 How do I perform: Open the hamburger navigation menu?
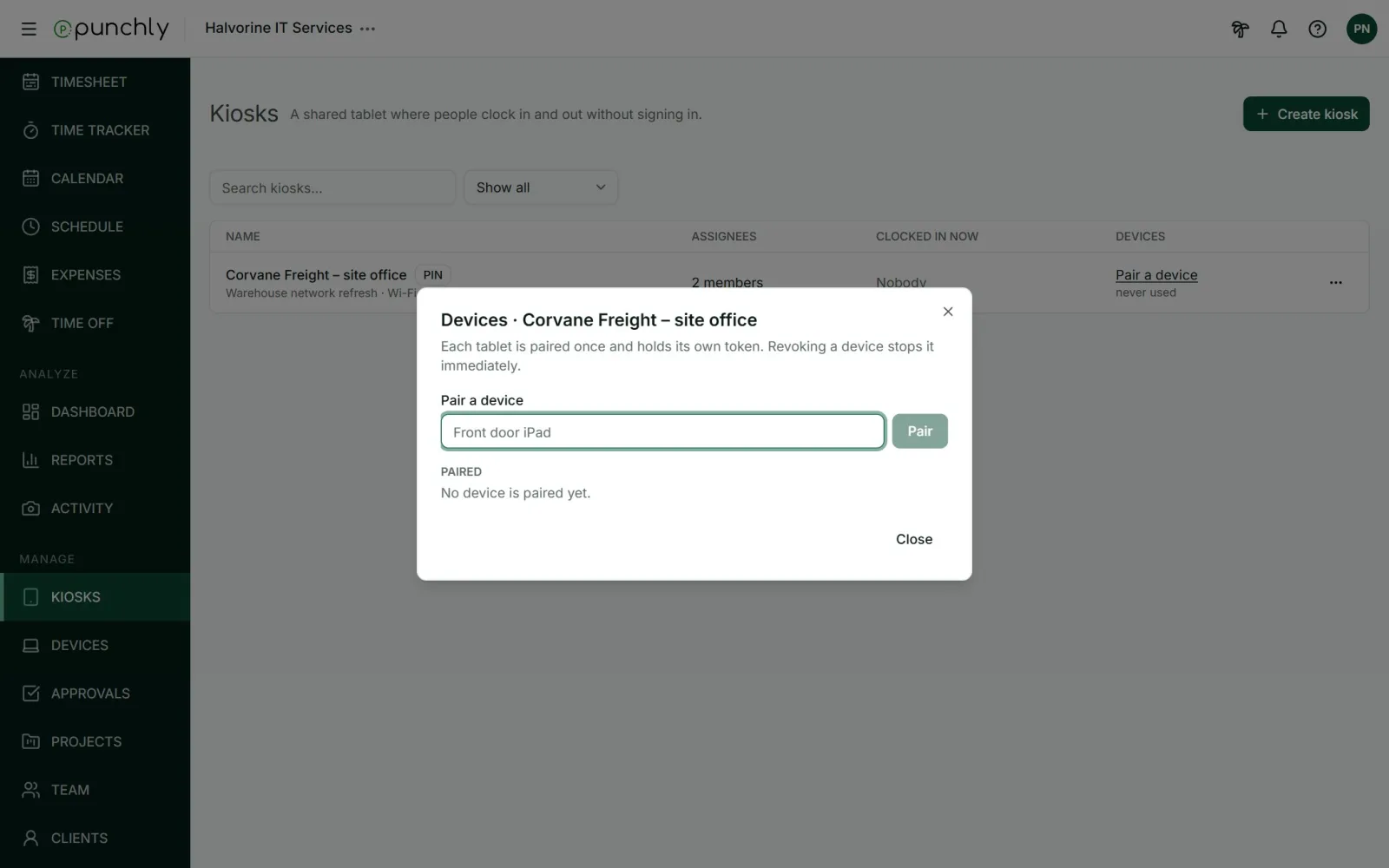(29, 29)
